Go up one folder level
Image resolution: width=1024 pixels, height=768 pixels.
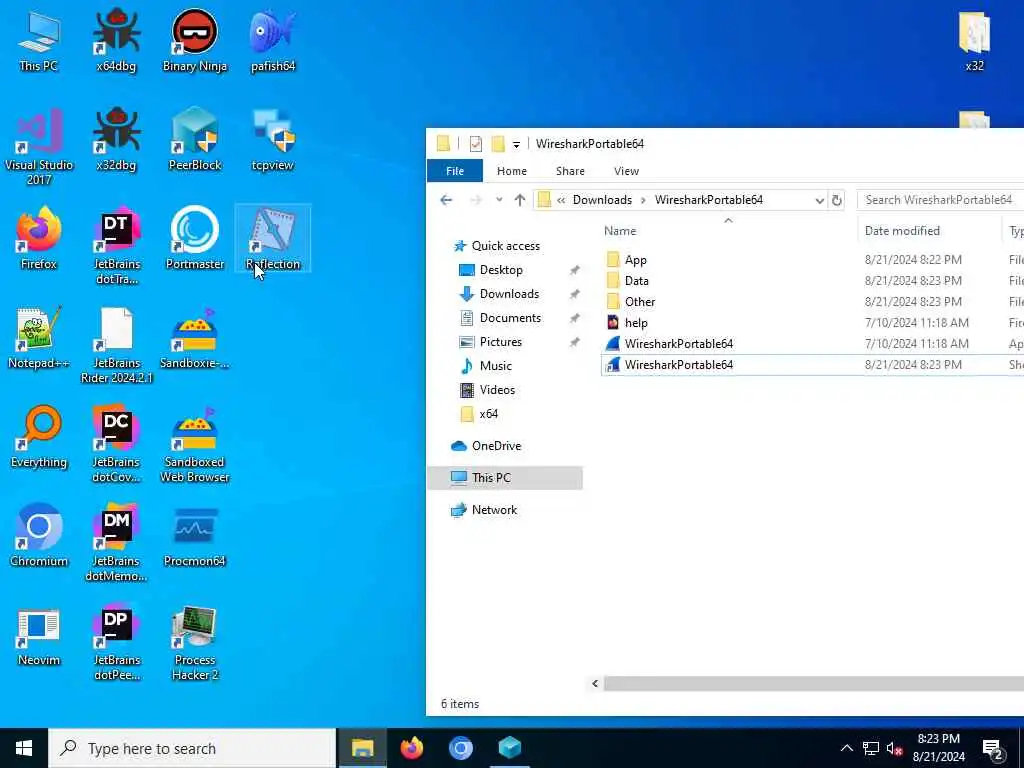pyautogui.click(x=520, y=200)
